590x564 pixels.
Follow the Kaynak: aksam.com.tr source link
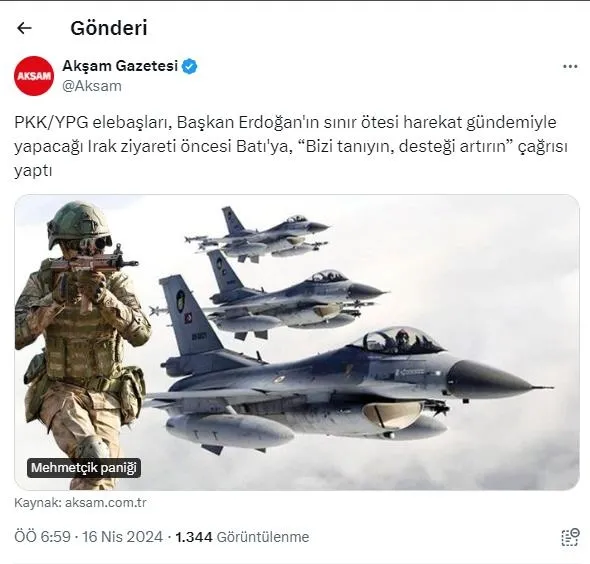[x=80, y=503]
